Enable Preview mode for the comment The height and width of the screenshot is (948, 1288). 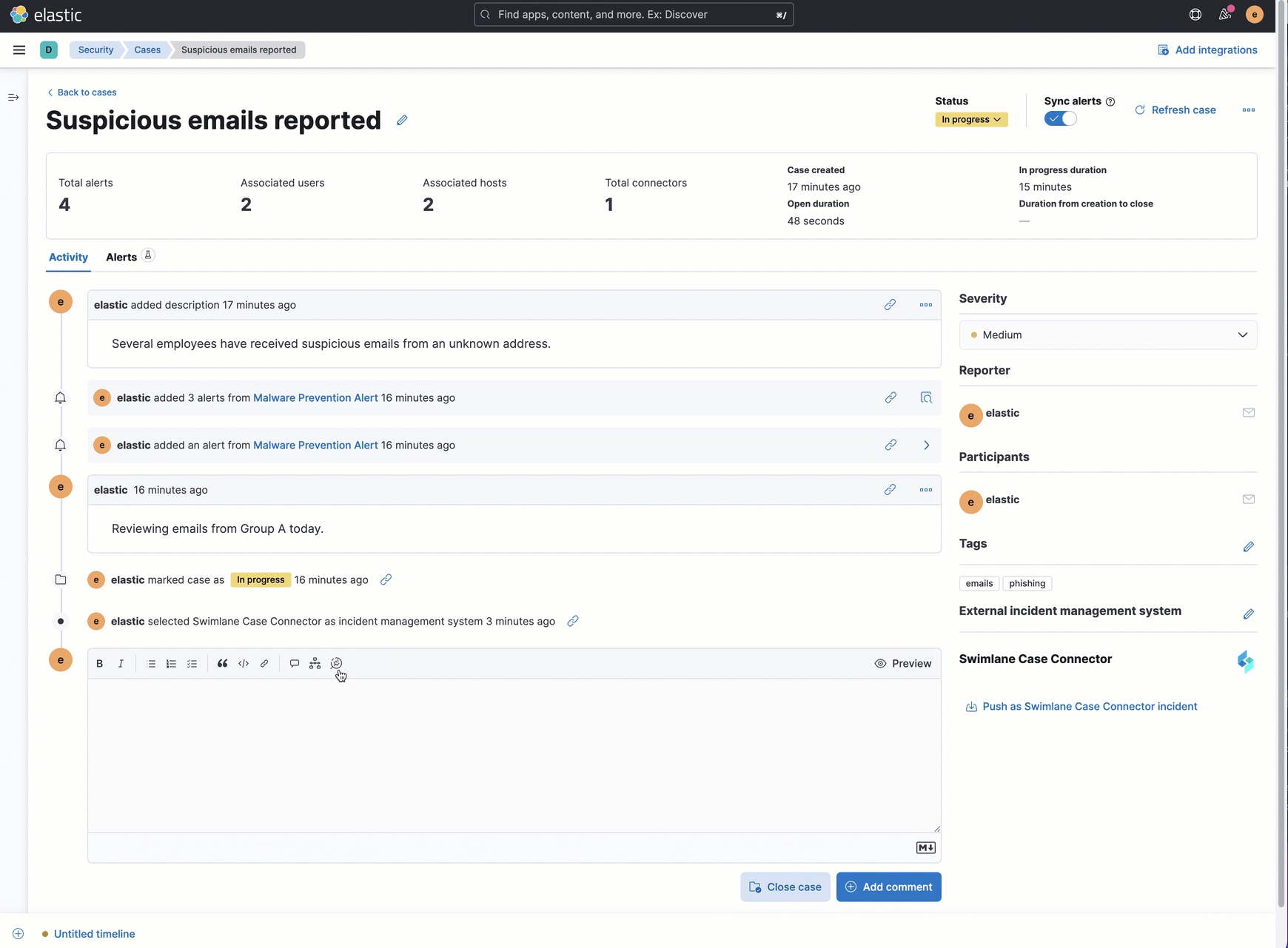click(x=904, y=663)
